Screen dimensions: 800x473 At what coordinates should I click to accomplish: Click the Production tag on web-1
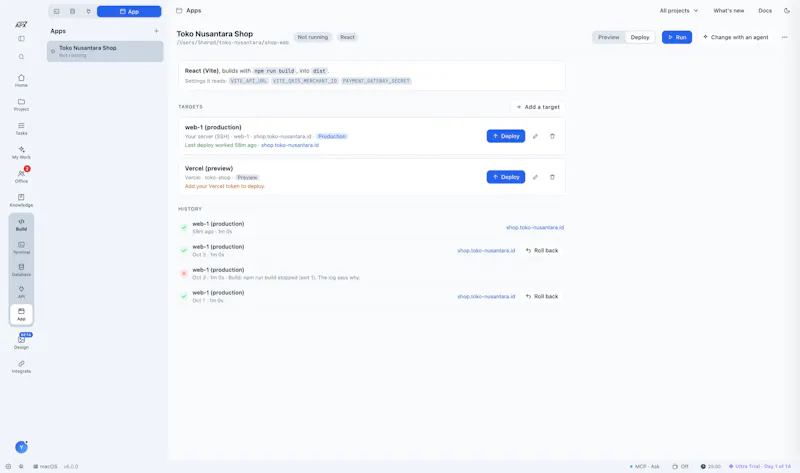click(x=332, y=136)
